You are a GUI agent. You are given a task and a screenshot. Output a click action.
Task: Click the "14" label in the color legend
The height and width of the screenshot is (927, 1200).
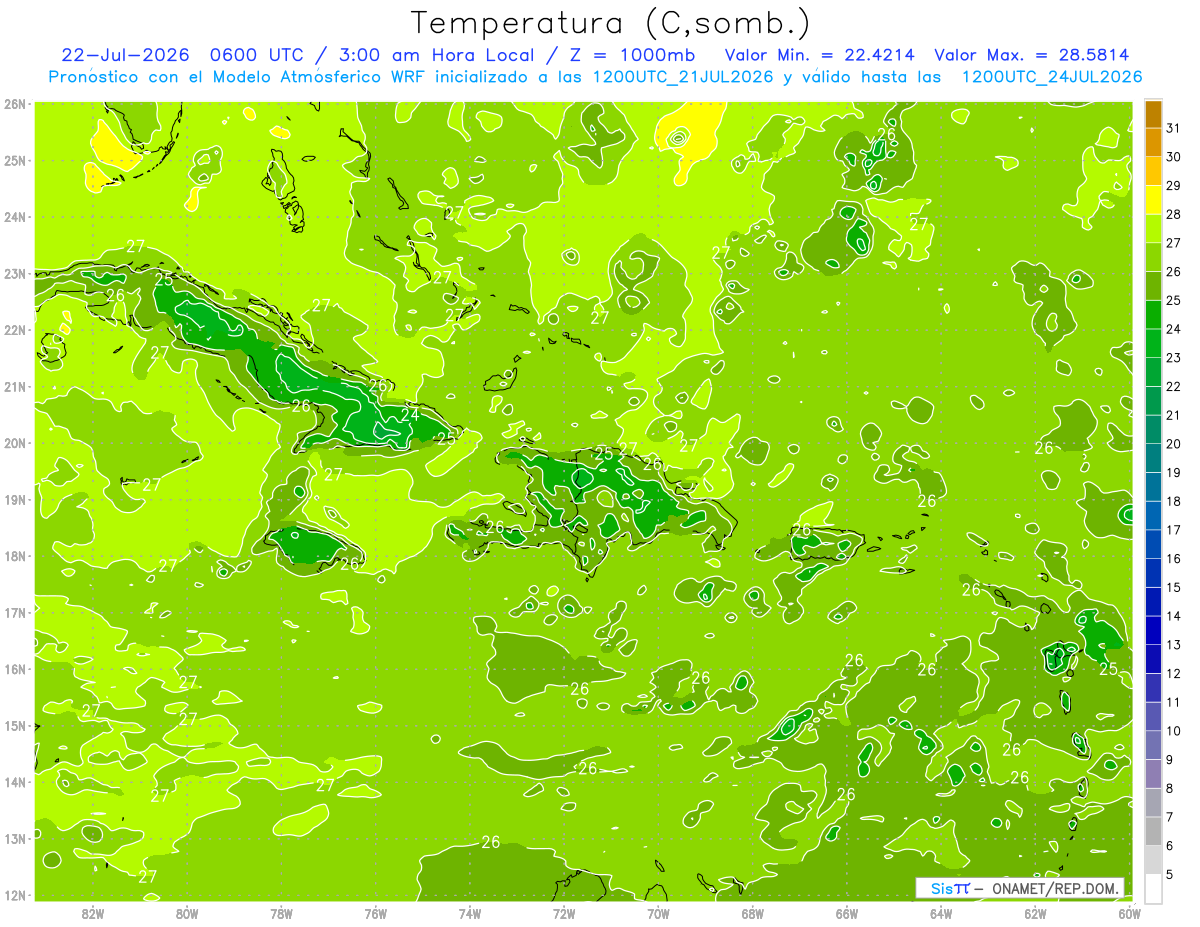click(1174, 615)
